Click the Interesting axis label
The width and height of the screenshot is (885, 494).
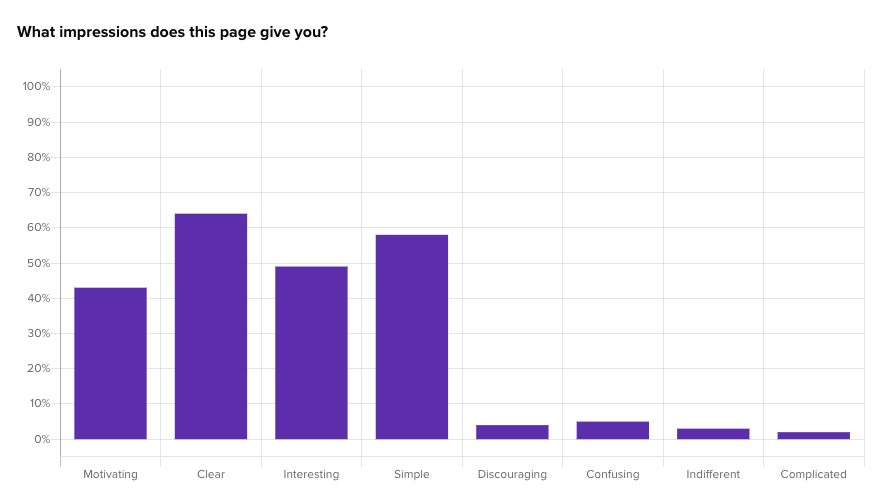(312, 474)
